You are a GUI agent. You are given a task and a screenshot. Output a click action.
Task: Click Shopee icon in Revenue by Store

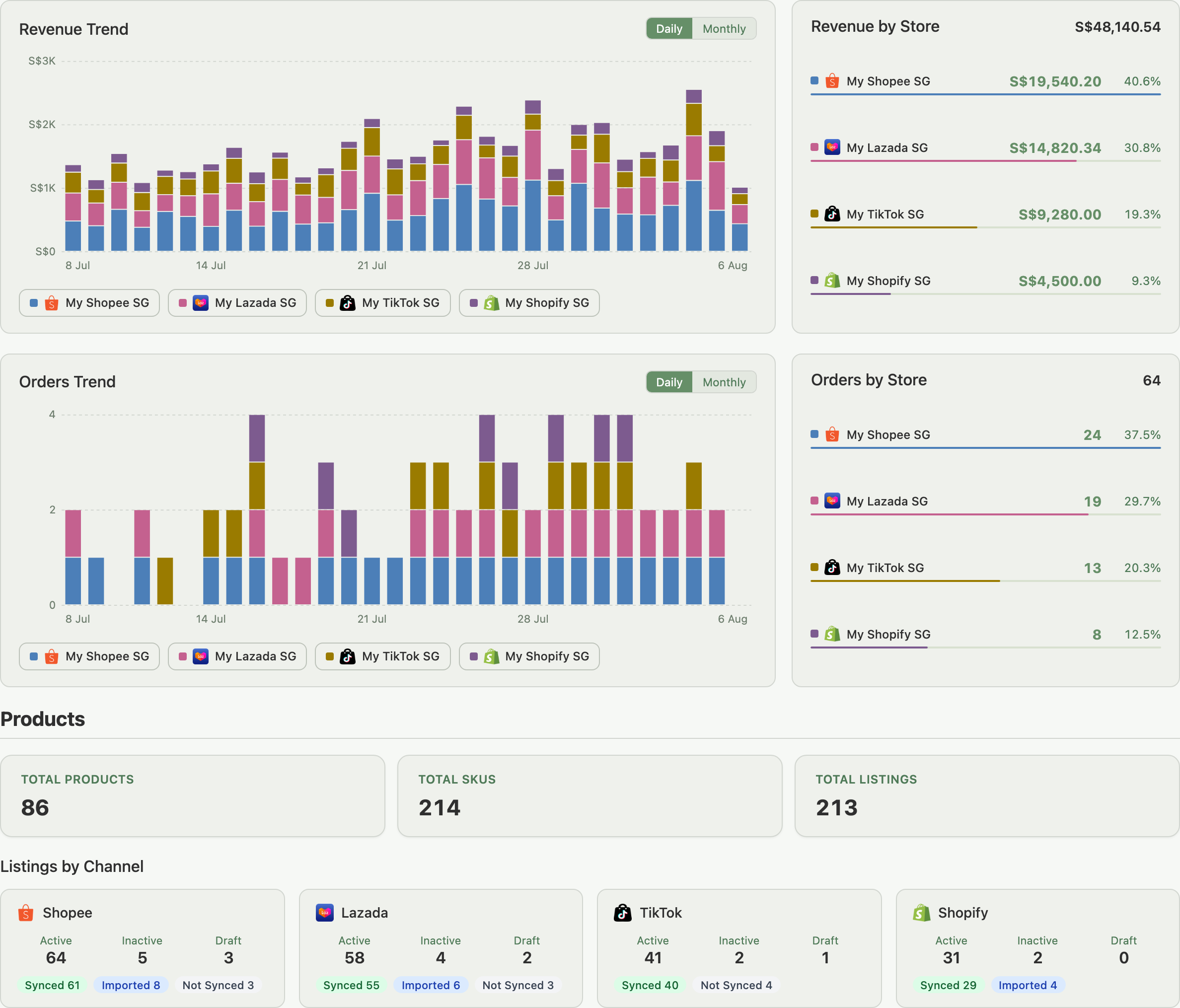(x=832, y=81)
